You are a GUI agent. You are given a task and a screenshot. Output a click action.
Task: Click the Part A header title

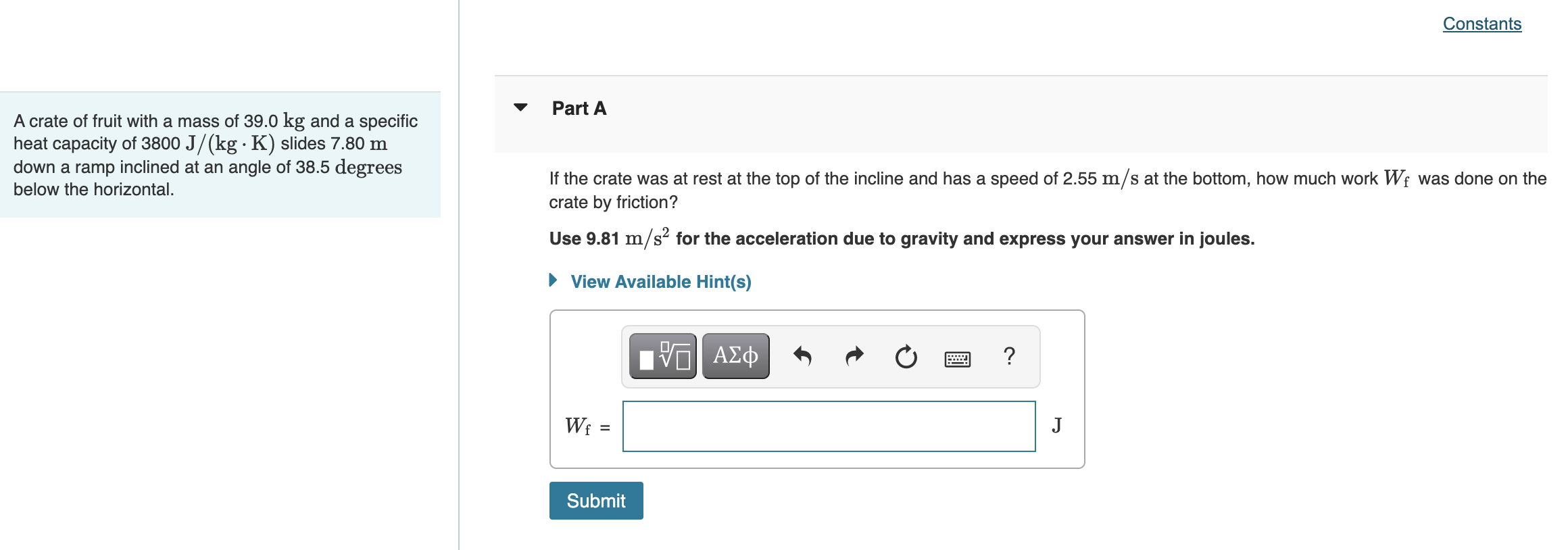tap(579, 108)
